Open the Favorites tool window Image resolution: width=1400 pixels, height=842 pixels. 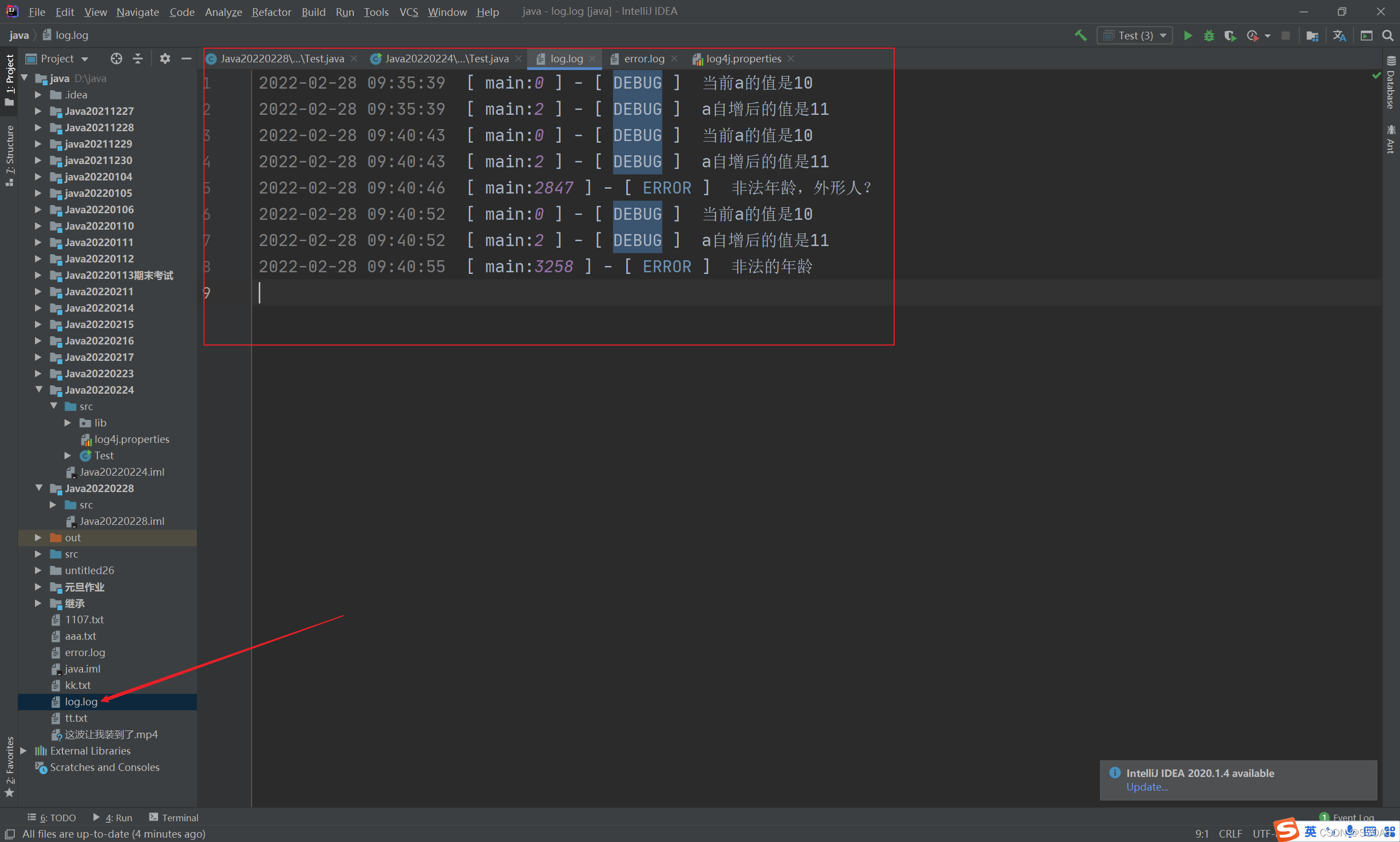[x=9, y=766]
